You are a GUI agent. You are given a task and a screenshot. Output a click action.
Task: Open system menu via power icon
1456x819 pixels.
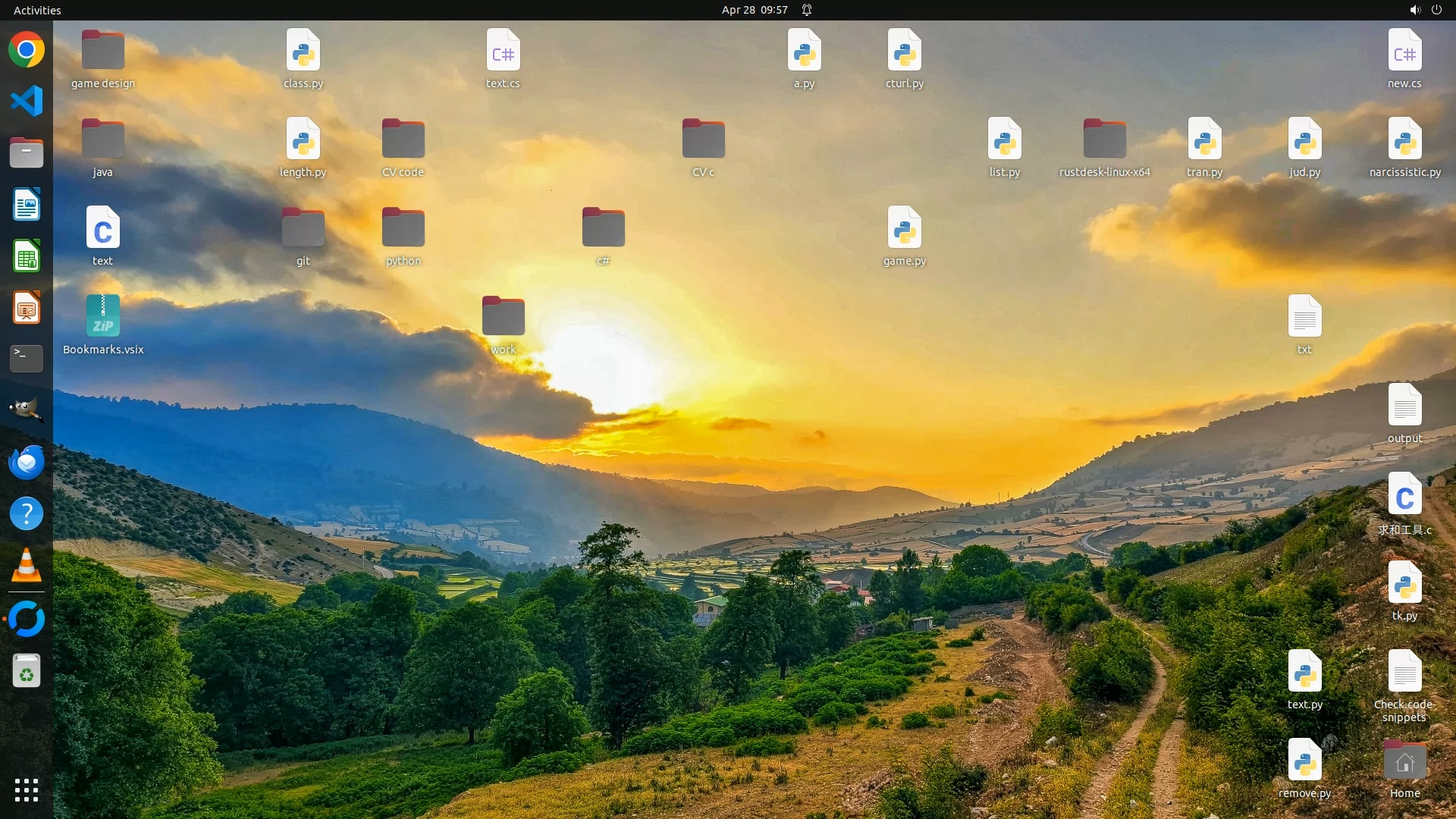point(1436,10)
